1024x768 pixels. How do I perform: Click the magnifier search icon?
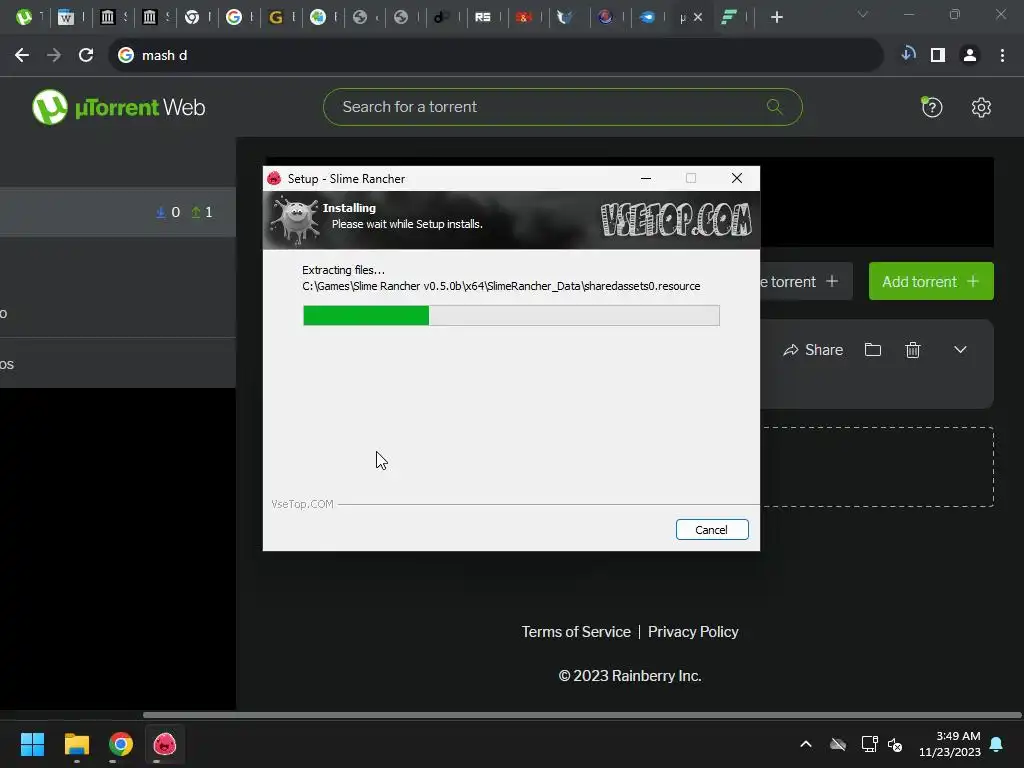(775, 106)
